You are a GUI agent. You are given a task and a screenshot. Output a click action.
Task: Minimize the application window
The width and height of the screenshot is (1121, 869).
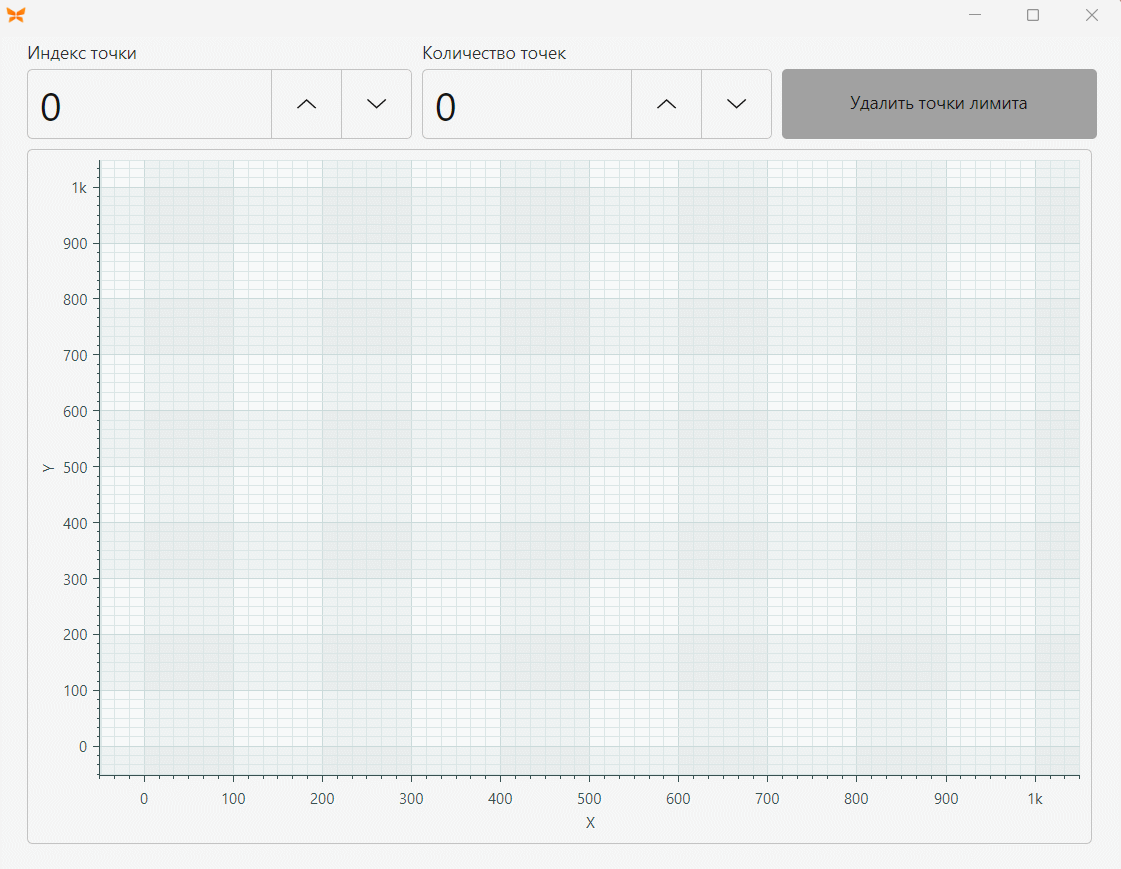(x=974, y=14)
